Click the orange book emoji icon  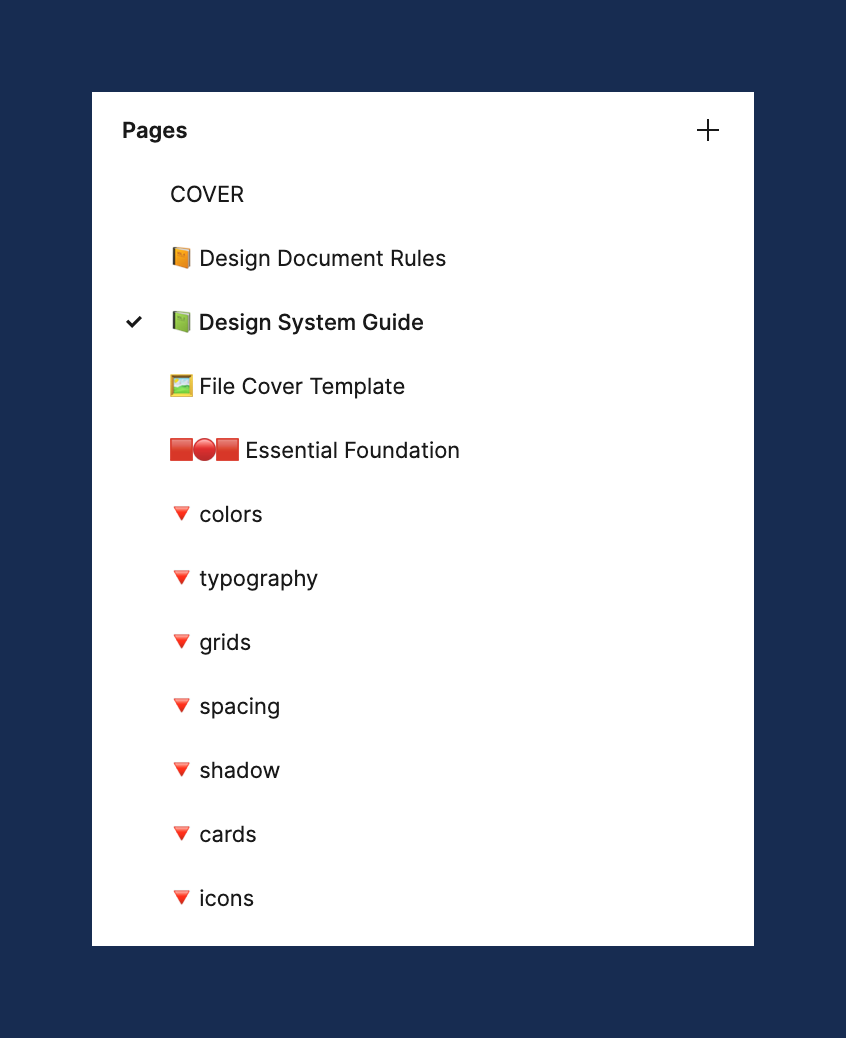[x=181, y=258]
